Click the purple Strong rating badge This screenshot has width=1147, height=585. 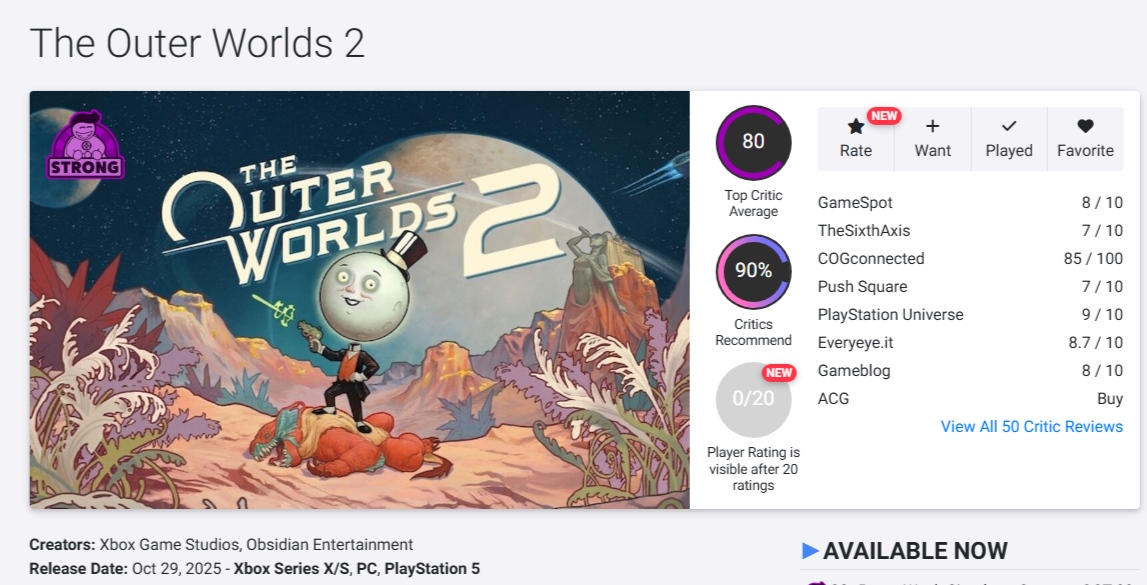coord(86,146)
